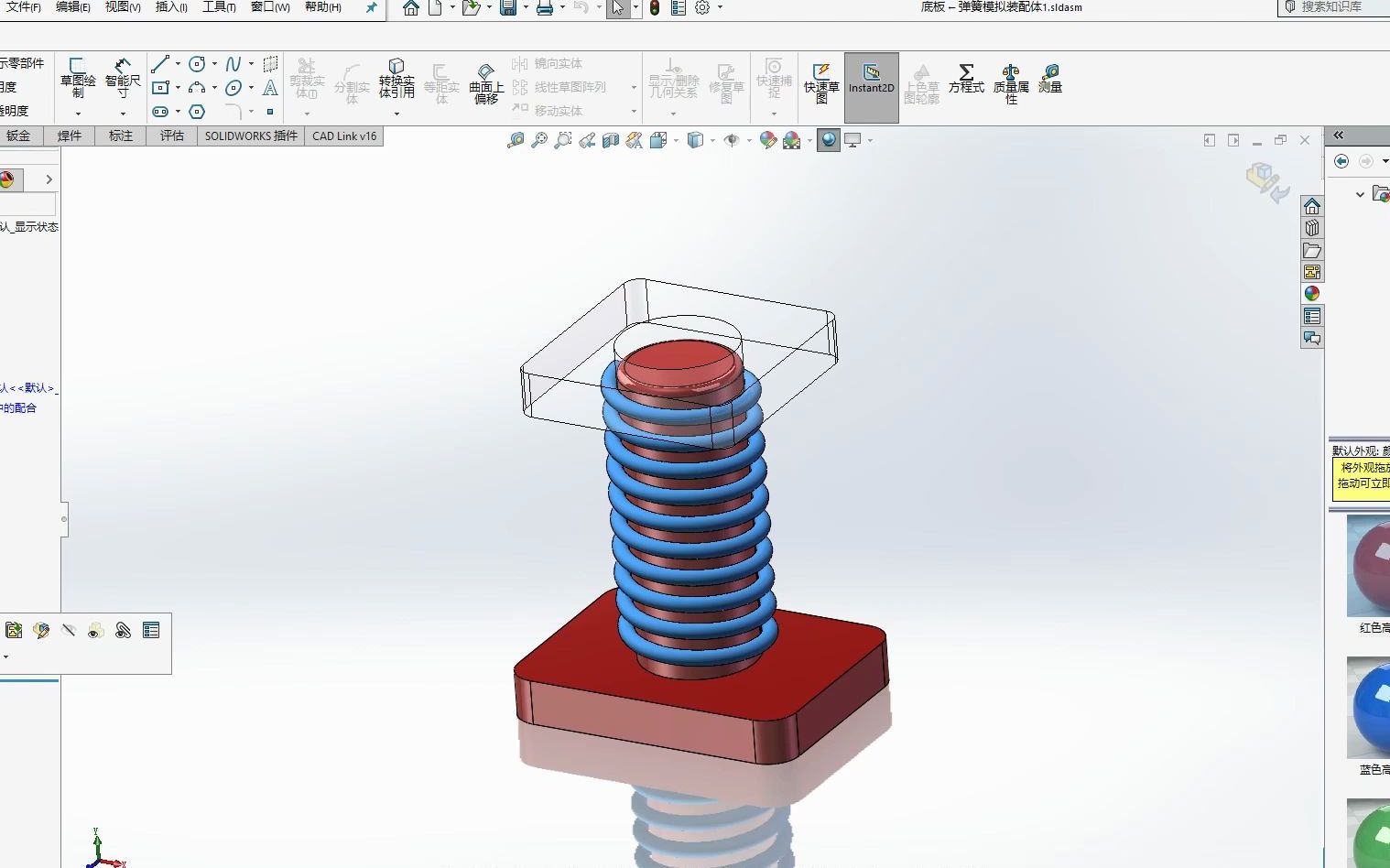Open the dropdown under 草图绘制
This screenshot has width=1390, height=868.
78,114
